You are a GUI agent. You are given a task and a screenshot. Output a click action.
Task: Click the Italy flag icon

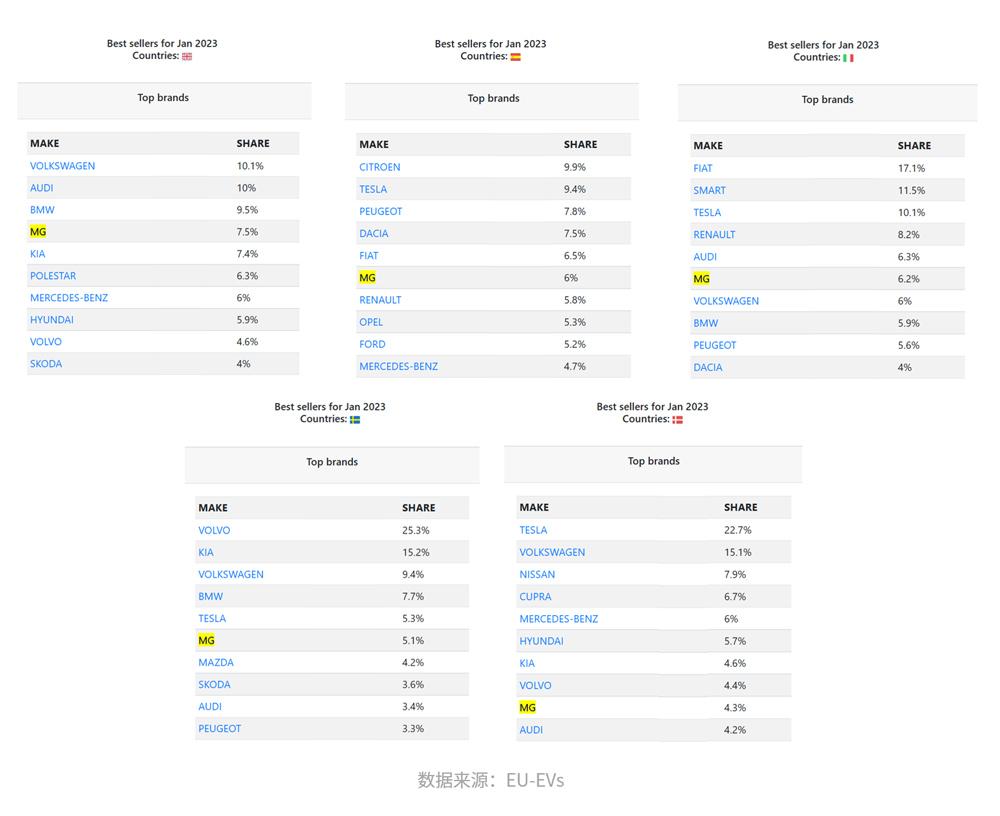[x=848, y=58]
